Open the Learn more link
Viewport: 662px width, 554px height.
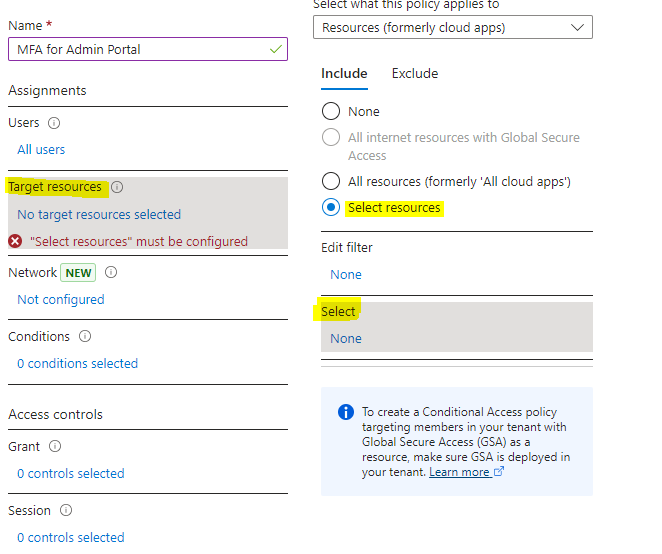(460, 472)
